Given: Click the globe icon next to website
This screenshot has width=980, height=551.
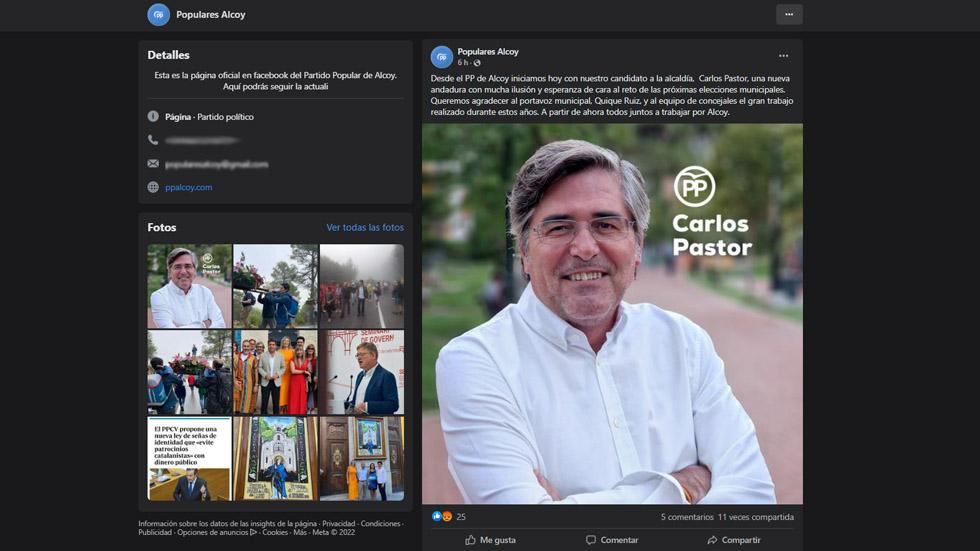Looking at the screenshot, I should pyautogui.click(x=153, y=187).
